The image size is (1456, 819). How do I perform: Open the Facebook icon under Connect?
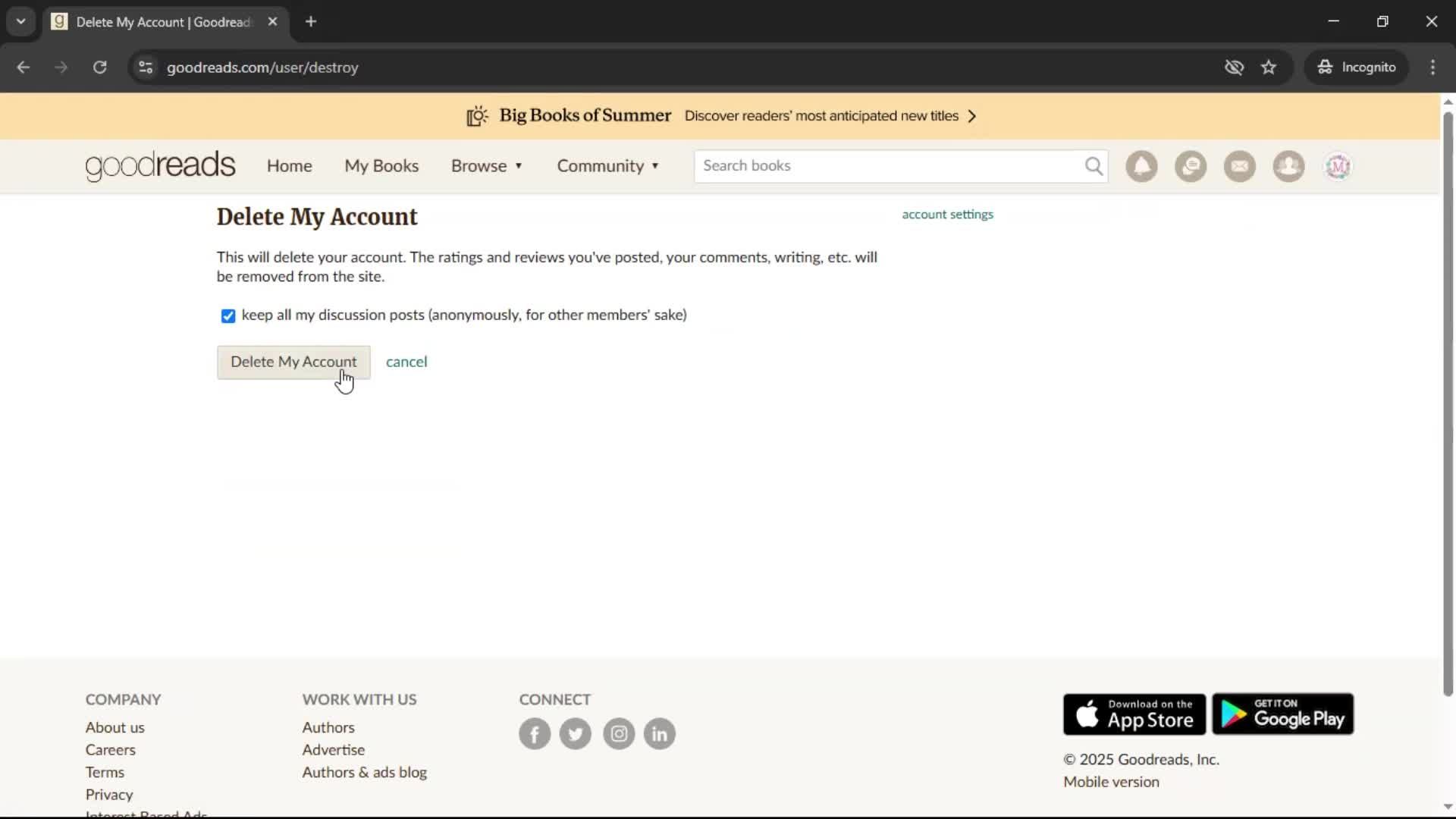[x=535, y=734]
